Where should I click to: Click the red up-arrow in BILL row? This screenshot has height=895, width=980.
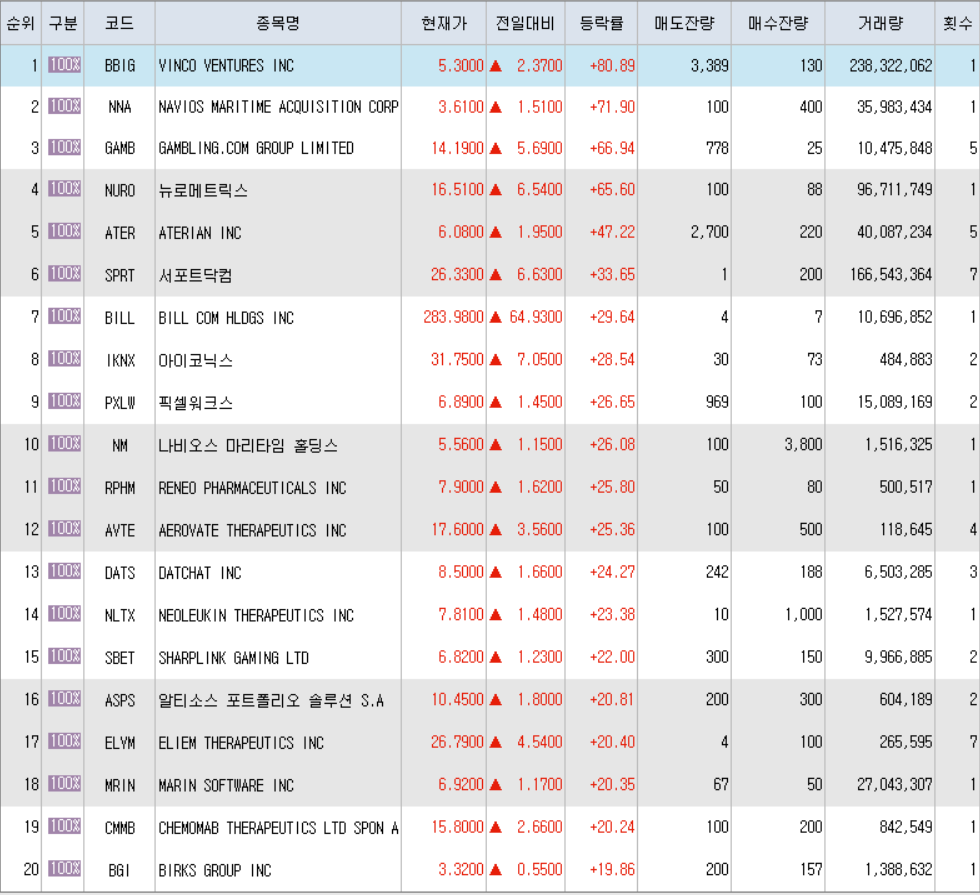coord(496,317)
